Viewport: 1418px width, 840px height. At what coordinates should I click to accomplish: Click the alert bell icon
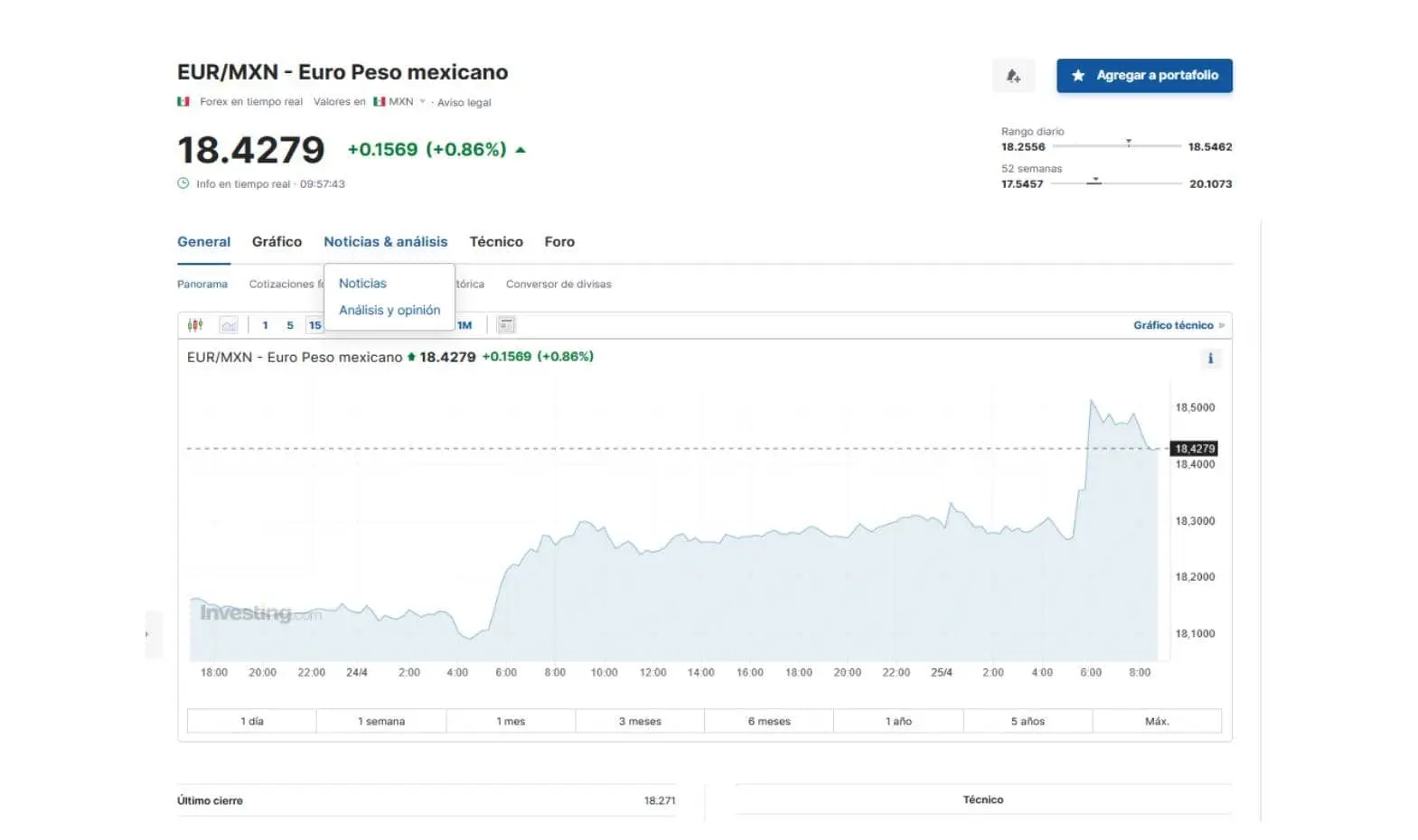pos(1013,76)
